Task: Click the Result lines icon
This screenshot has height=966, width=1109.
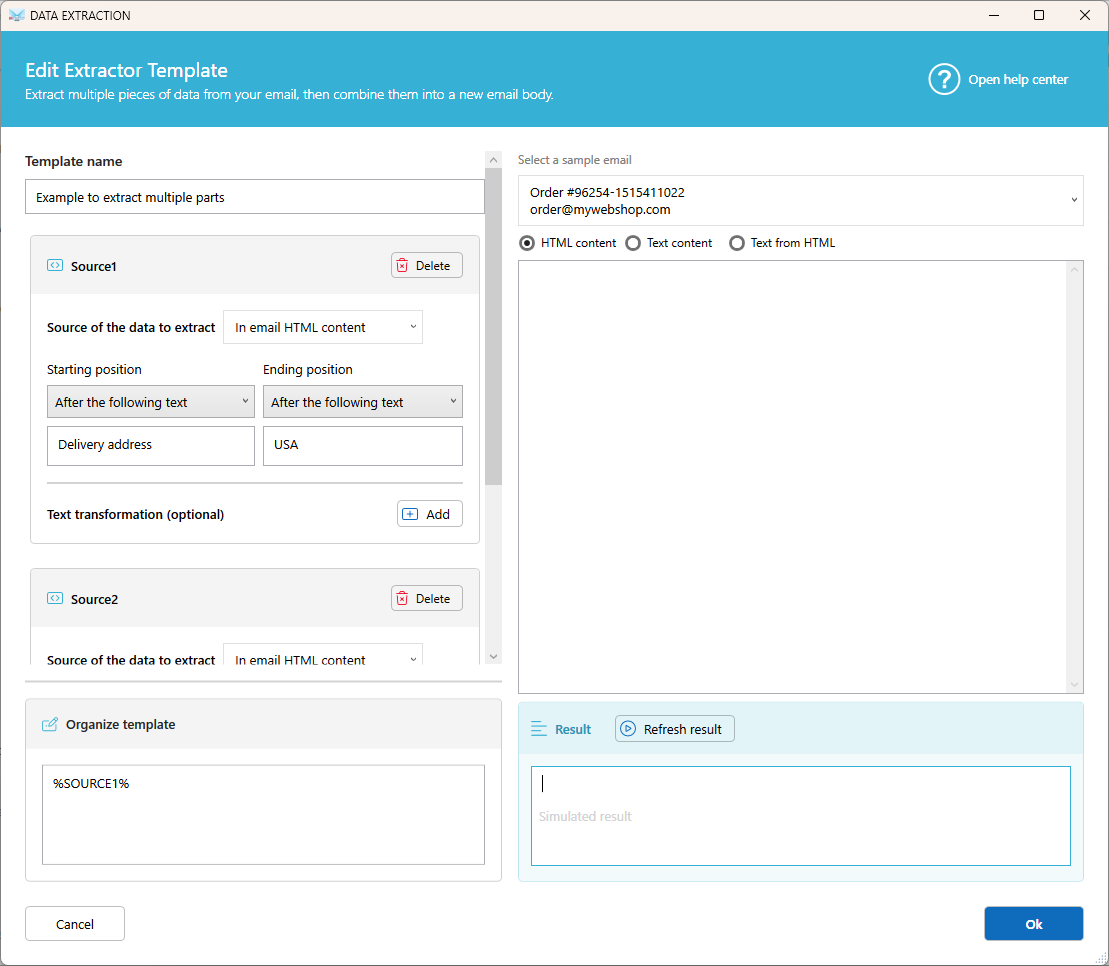Action: [x=539, y=729]
